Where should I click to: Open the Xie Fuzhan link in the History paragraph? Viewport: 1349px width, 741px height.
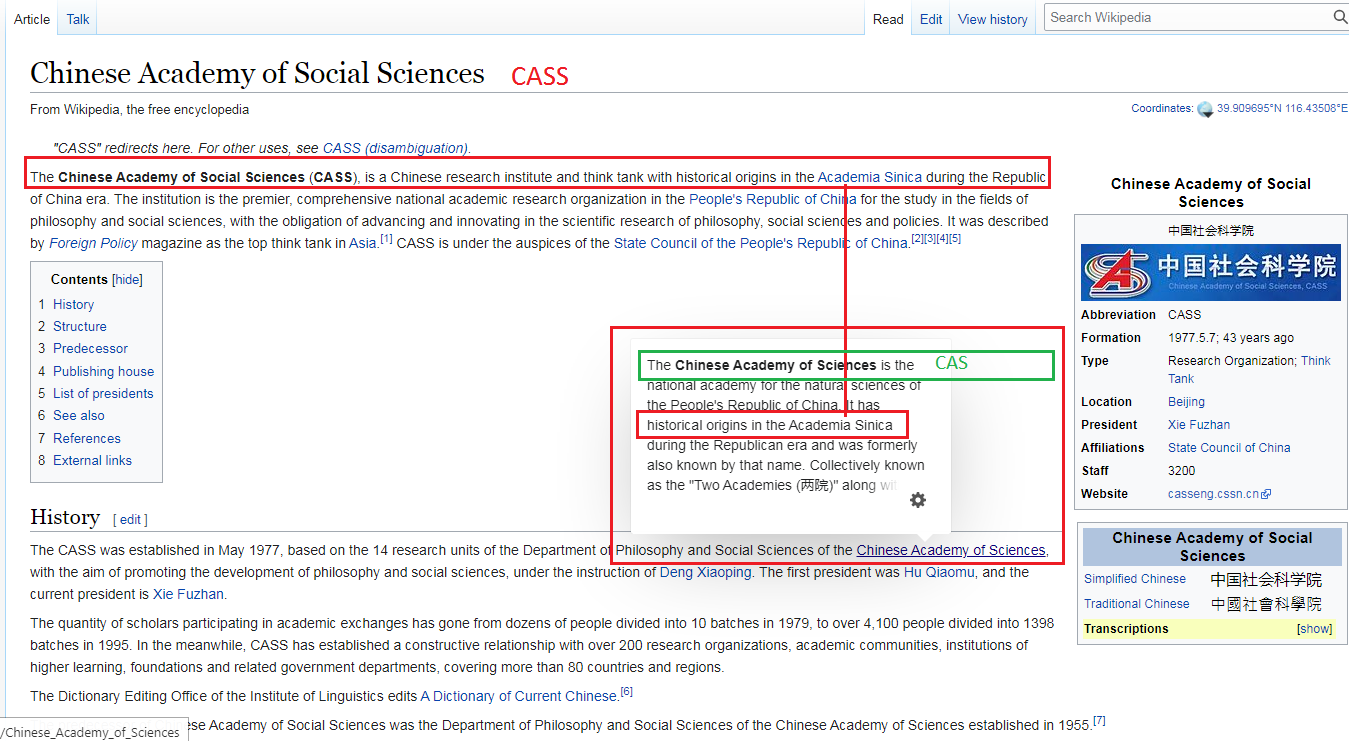pyautogui.click(x=188, y=594)
